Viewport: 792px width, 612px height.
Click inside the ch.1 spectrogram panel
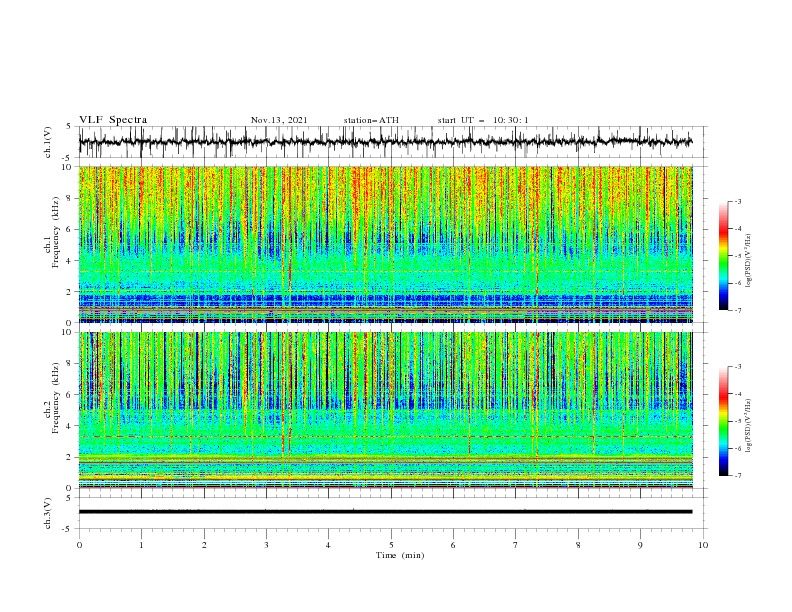[x=385, y=244]
